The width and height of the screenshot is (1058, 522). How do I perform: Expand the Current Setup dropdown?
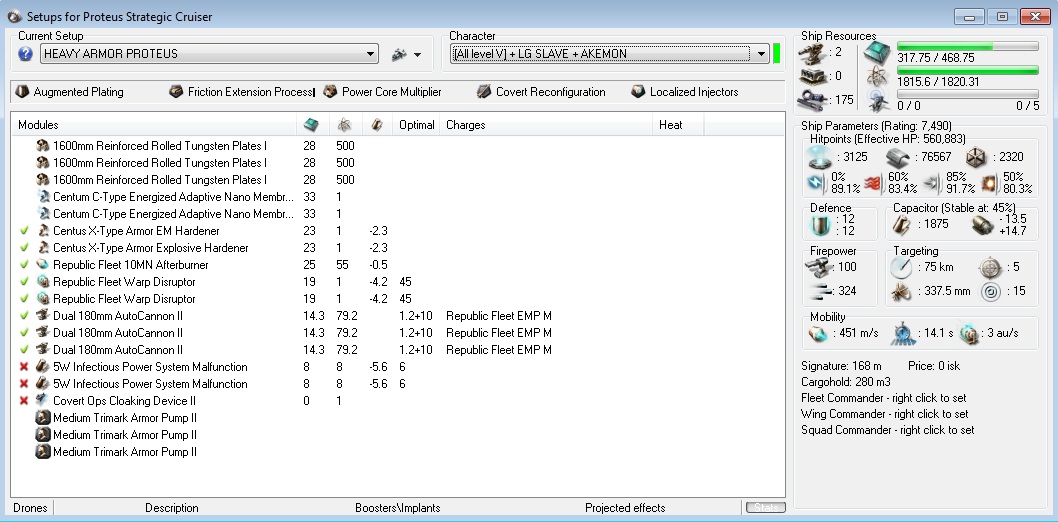(370, 54)
